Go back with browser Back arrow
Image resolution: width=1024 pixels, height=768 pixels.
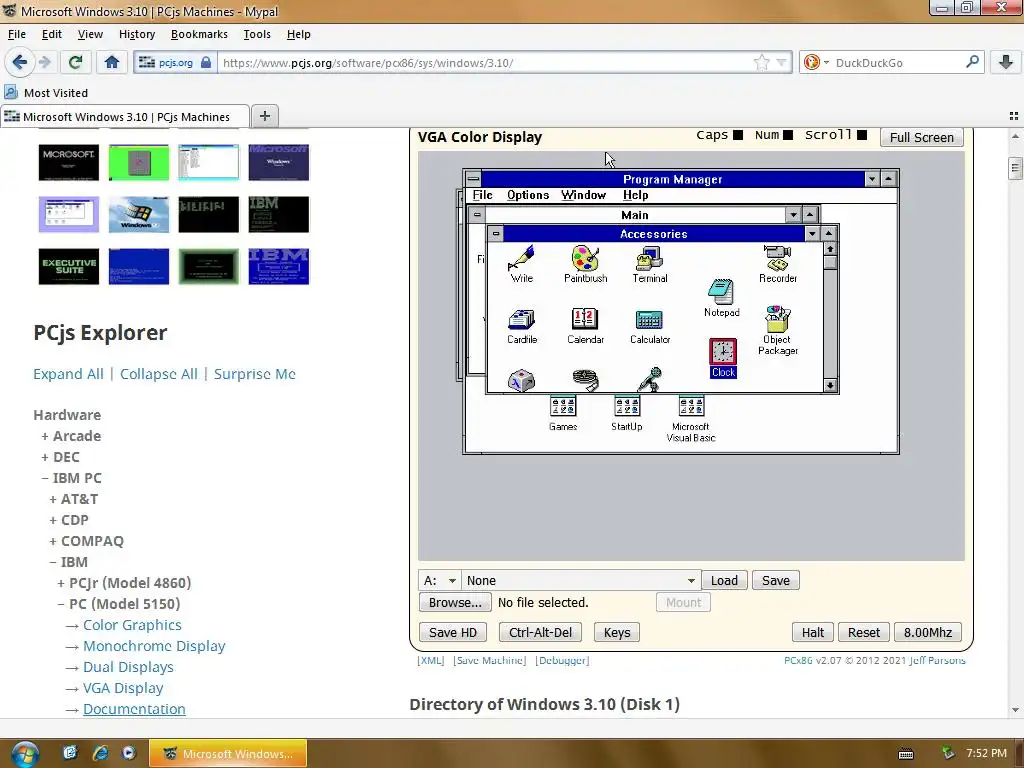(20, 62)
